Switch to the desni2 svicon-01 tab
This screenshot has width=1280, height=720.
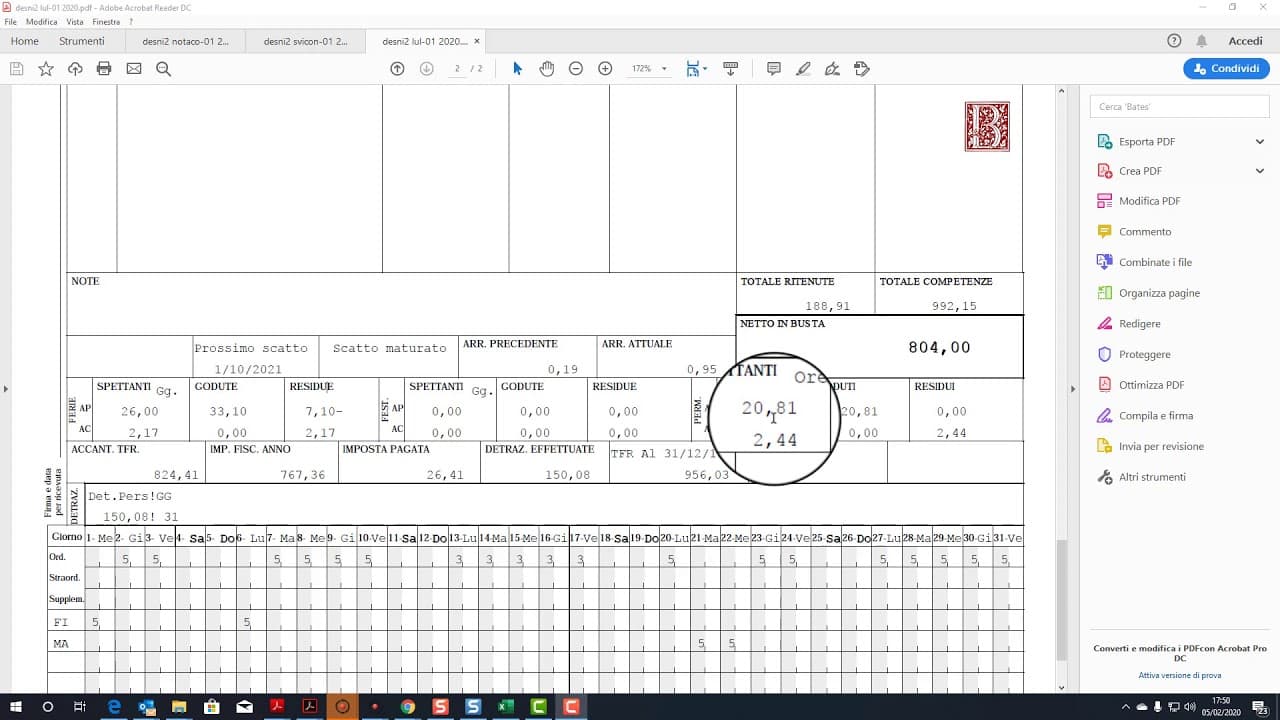[306, 41]
